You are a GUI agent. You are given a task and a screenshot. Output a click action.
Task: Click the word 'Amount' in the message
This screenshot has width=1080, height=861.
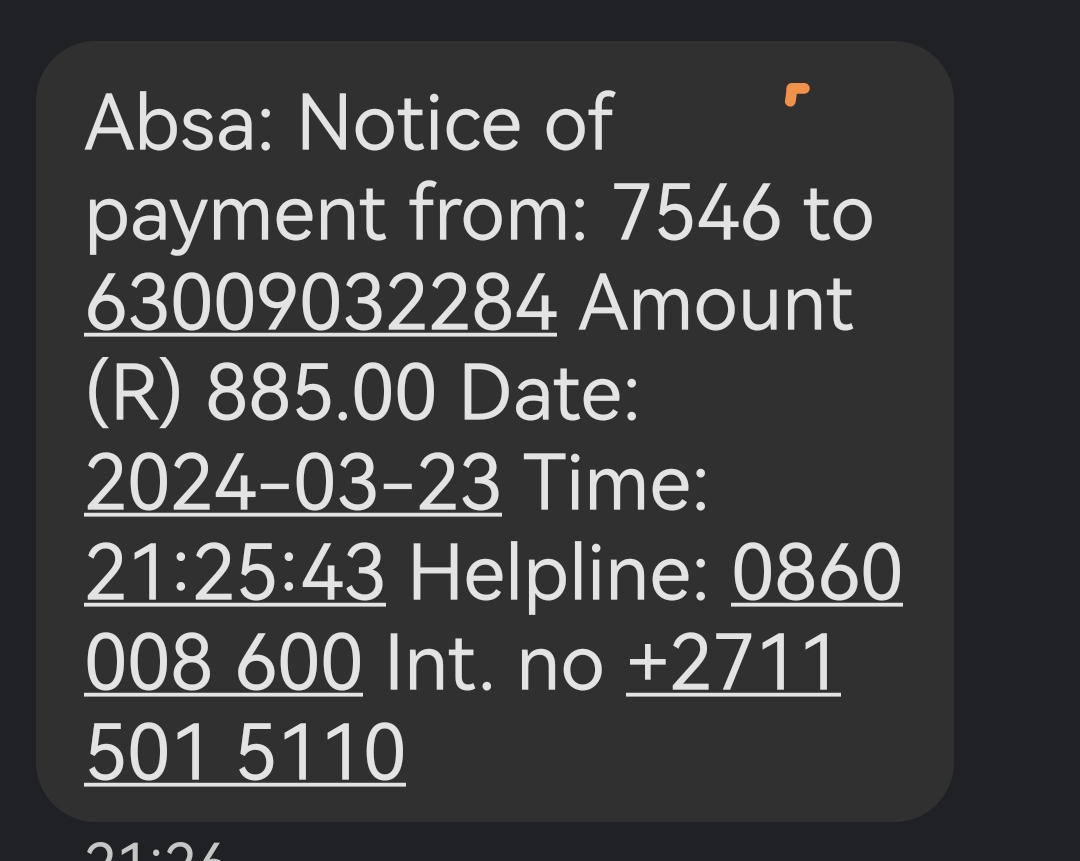pos(716,304)
